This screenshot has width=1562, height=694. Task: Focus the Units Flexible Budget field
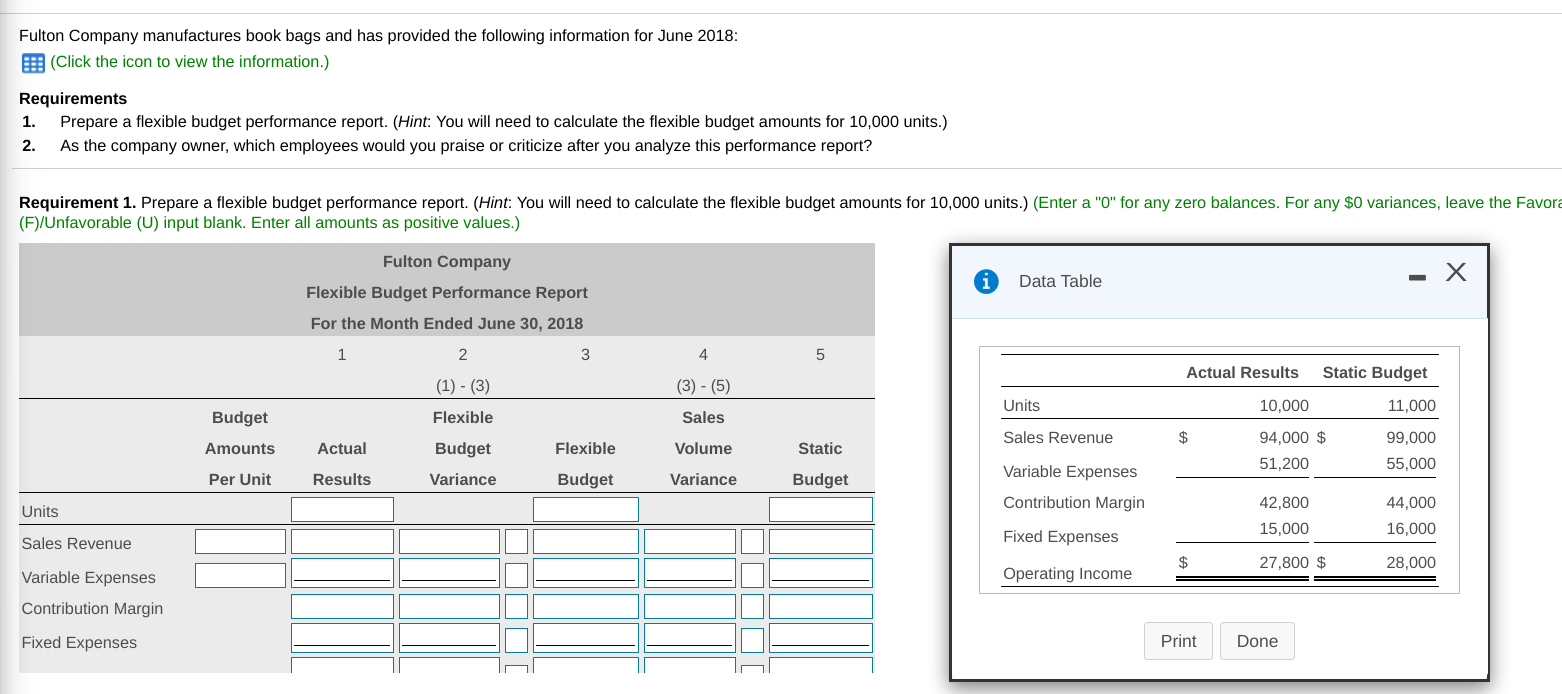tap(585, 509)
